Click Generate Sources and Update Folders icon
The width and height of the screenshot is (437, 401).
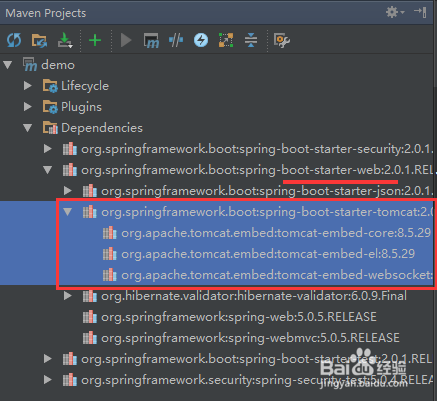click(39, 40)
